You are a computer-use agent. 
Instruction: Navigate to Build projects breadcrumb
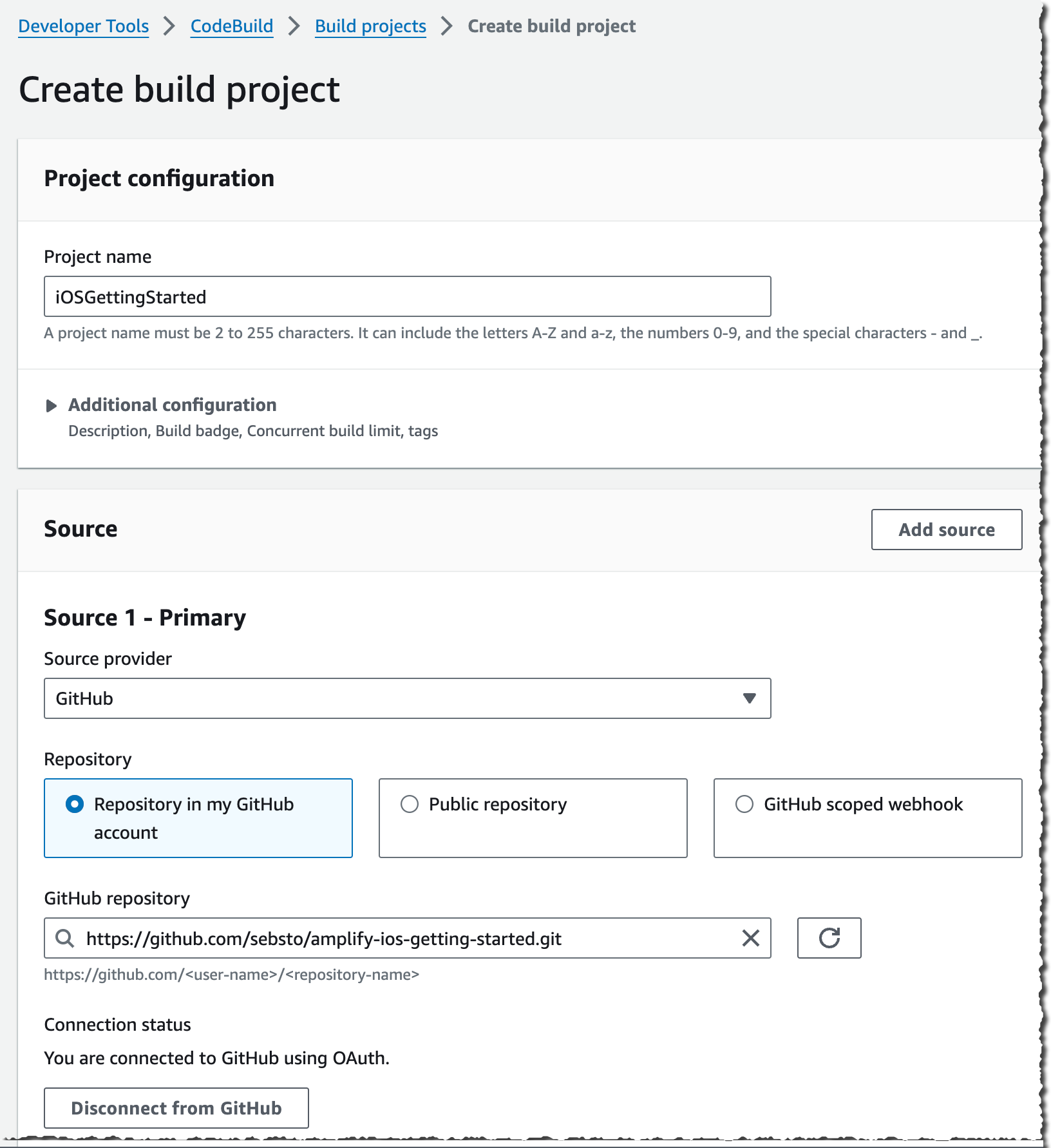tap(370, 26)
